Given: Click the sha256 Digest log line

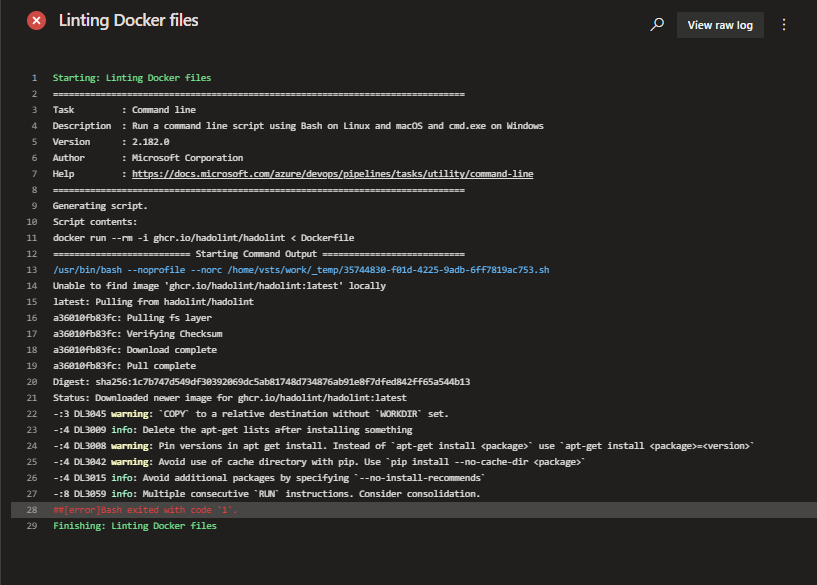Looking at the screenshot, I should coord(261,382).
